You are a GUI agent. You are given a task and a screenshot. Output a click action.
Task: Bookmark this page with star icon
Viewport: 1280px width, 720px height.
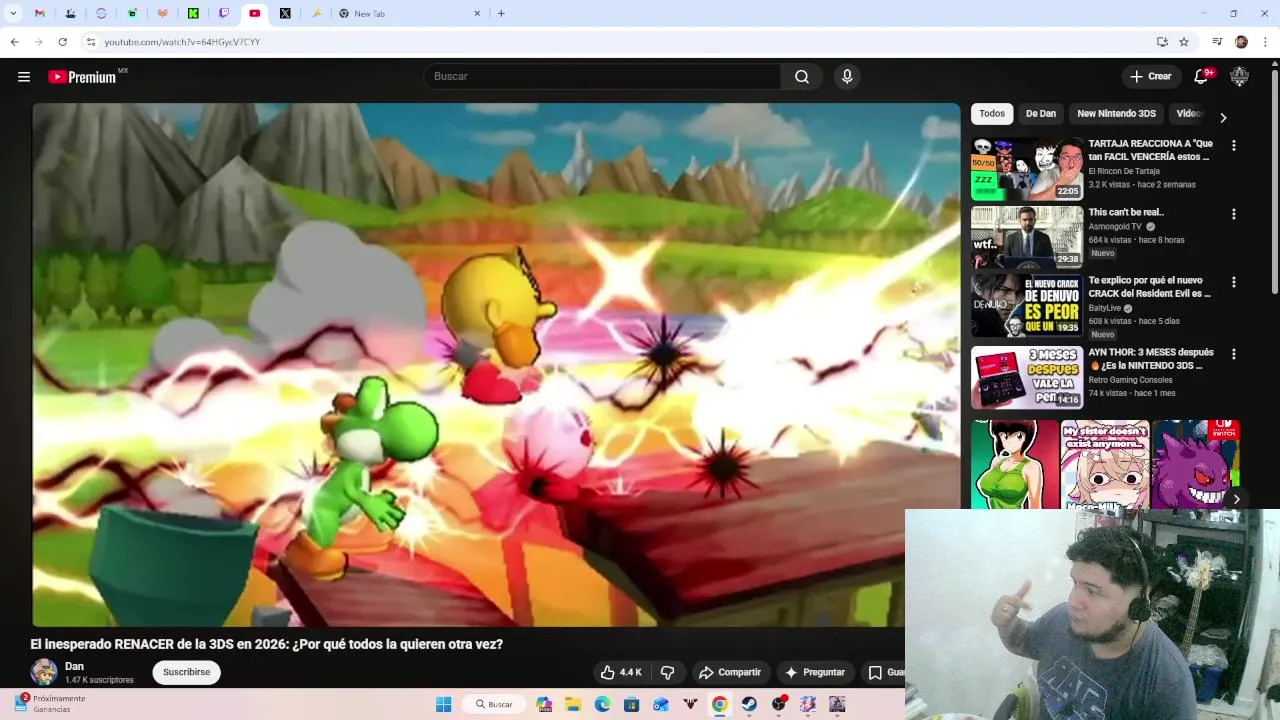(x=1184, y=42)
